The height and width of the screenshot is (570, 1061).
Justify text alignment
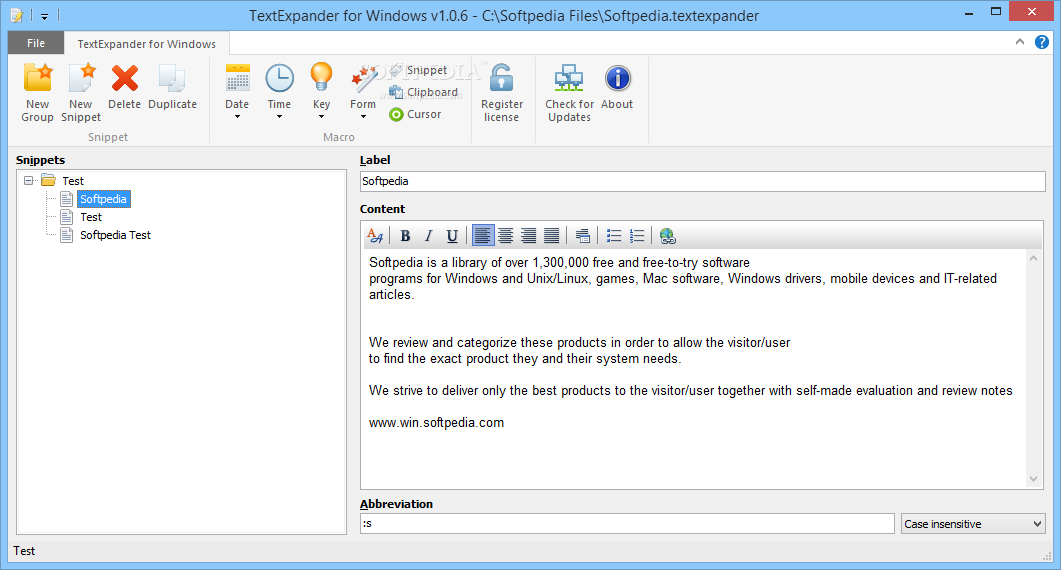pos(551,236)
